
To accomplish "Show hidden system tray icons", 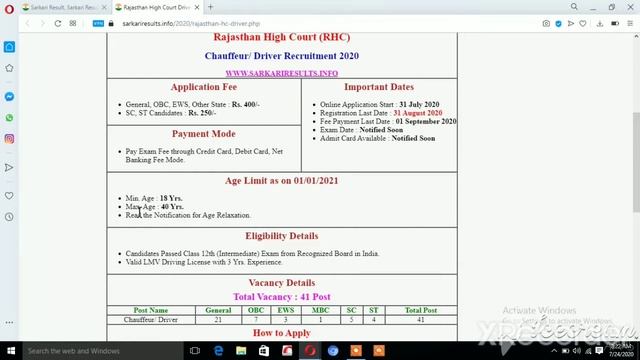I will point(554,351).
